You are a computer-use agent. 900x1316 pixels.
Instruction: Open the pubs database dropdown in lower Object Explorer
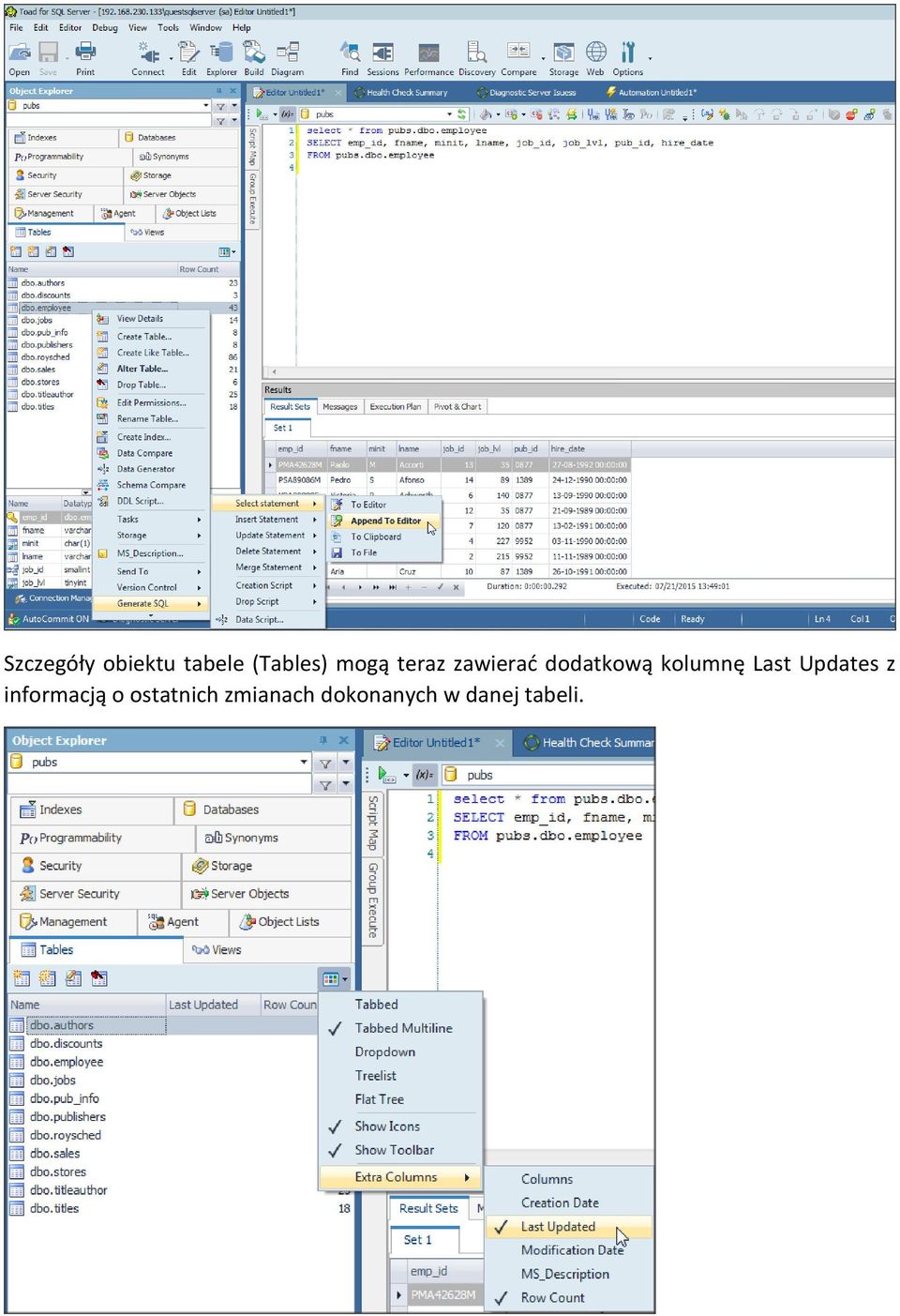(x=303, y=763)
